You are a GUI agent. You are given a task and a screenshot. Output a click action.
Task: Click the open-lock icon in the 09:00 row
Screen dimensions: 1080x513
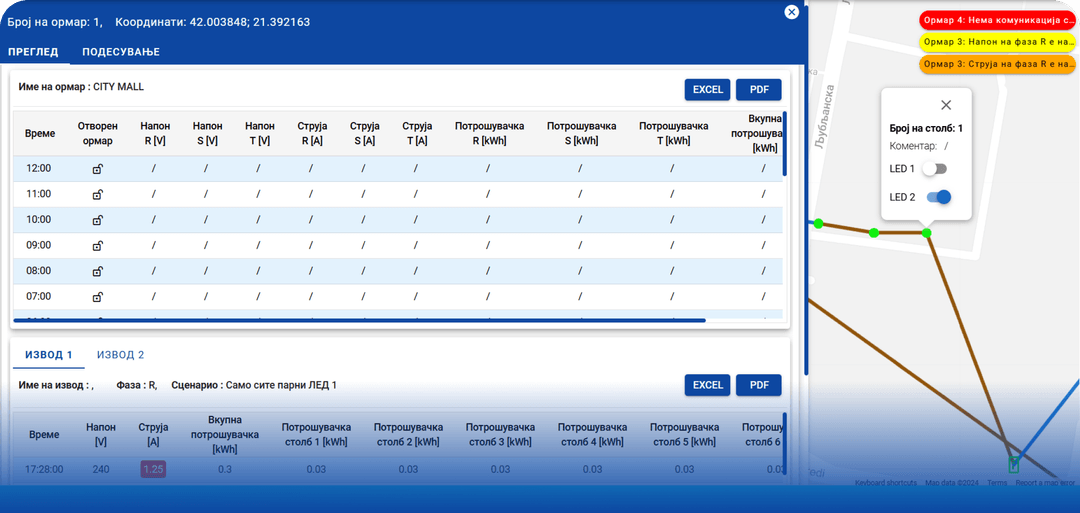pyautogui.click(x=98, y=245)
